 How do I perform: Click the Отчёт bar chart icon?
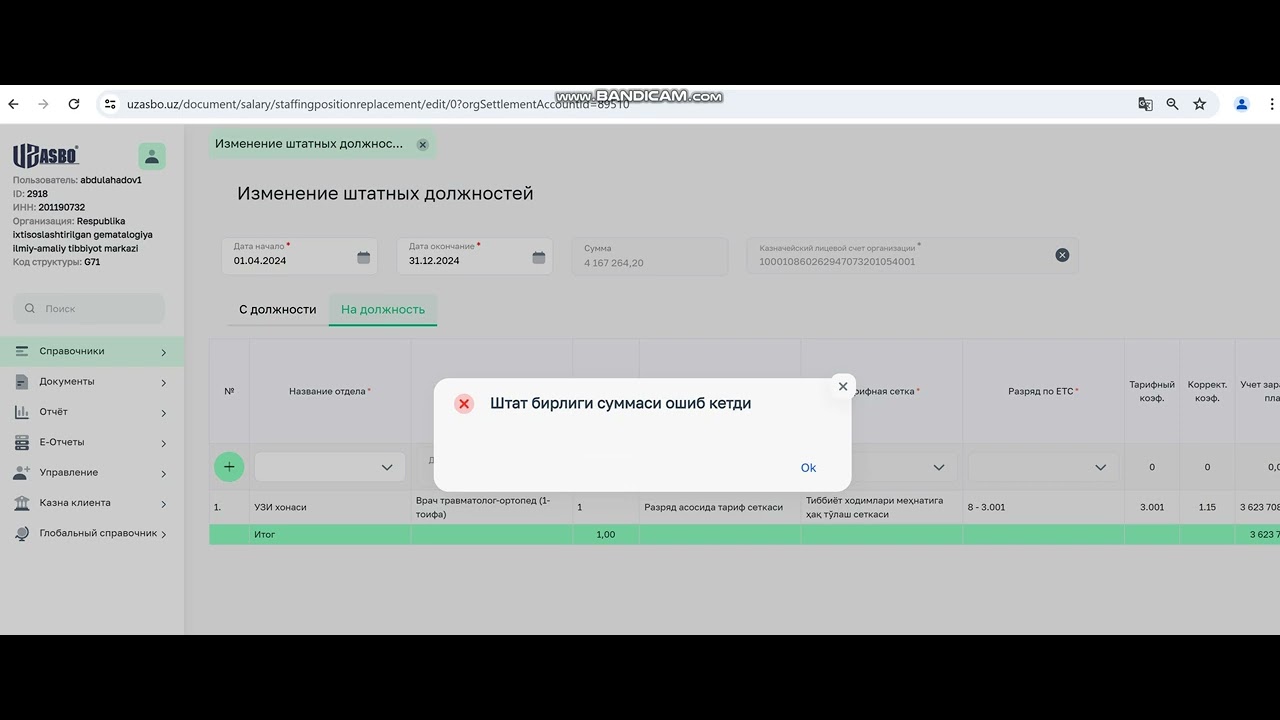21,412
